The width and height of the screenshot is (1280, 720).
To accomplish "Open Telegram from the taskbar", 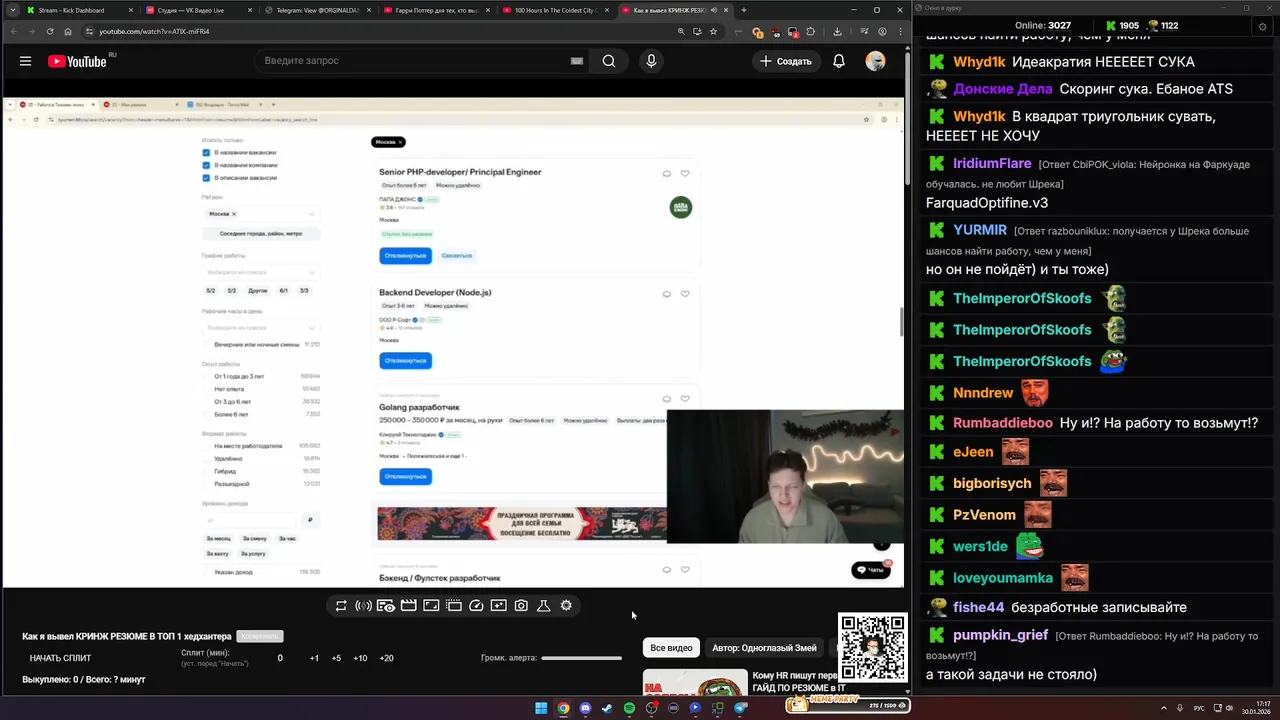I will (x=740, y=708).
